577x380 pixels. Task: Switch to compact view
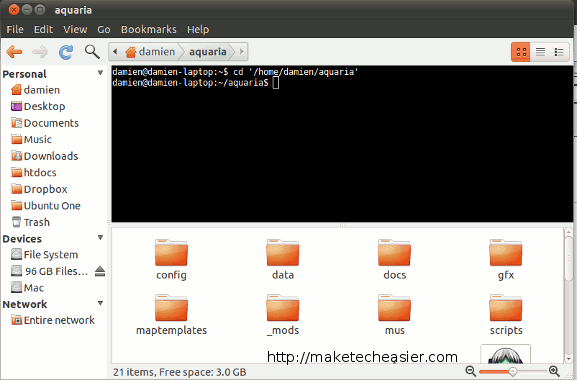[x=559, y=52]
